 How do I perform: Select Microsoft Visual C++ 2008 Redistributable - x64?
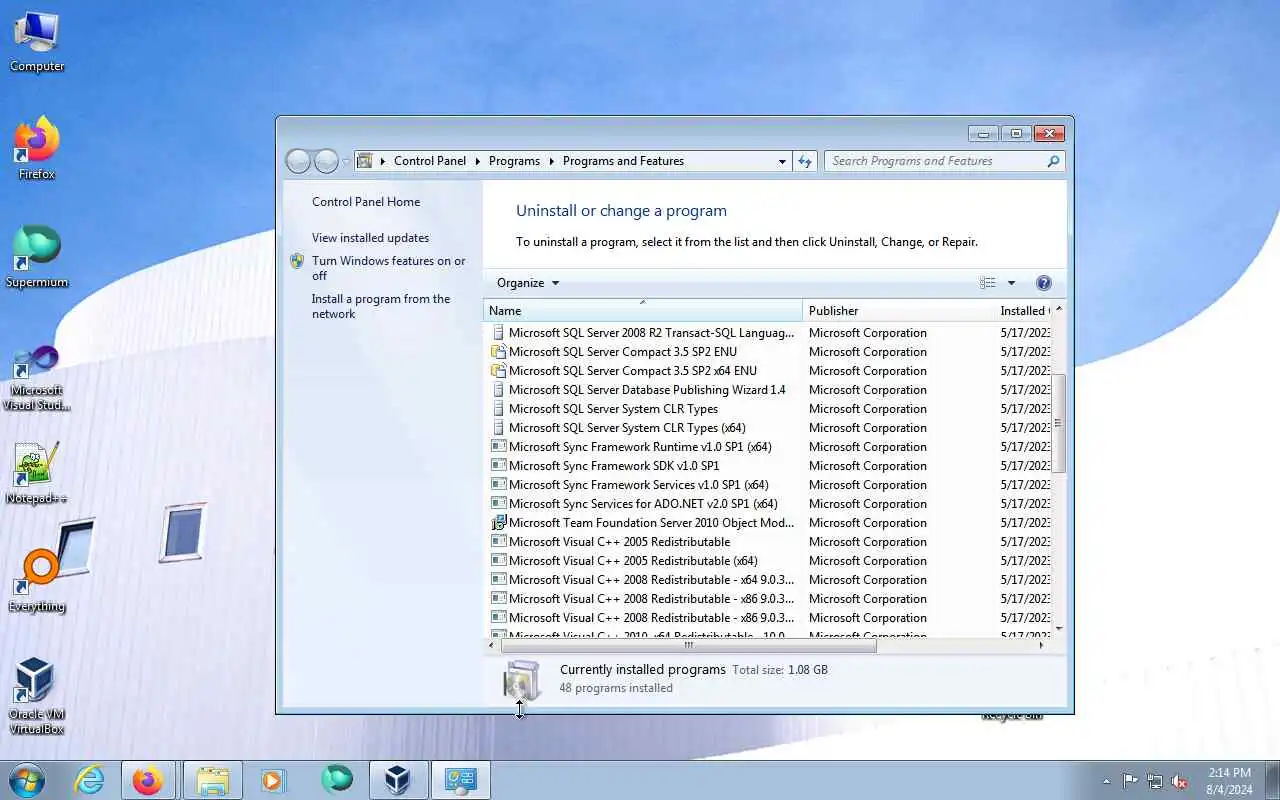coord(768,580)
